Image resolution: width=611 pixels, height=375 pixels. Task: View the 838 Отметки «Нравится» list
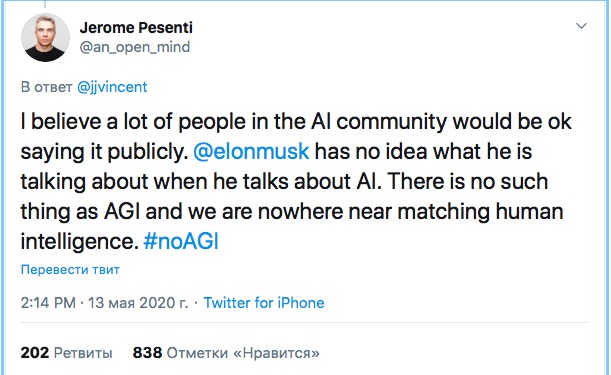226,353
